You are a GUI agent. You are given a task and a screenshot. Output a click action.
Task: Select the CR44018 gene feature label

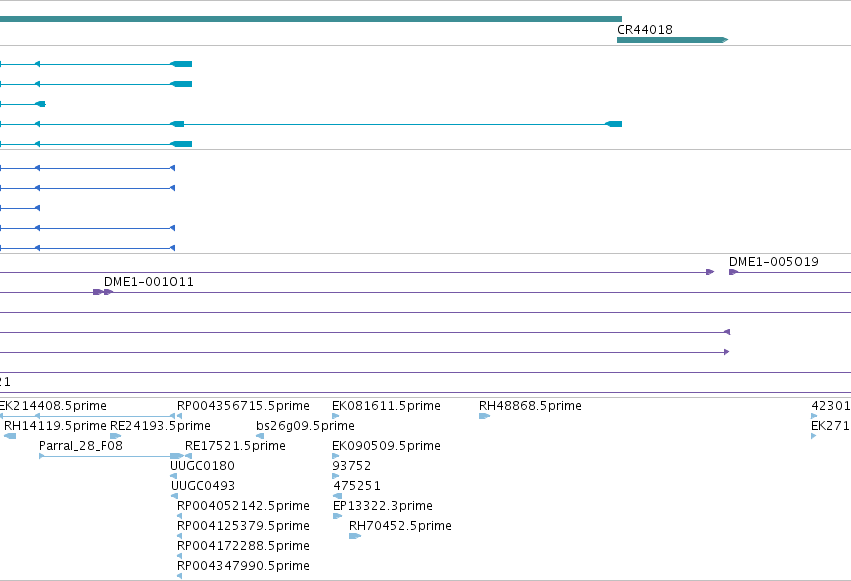645,30
